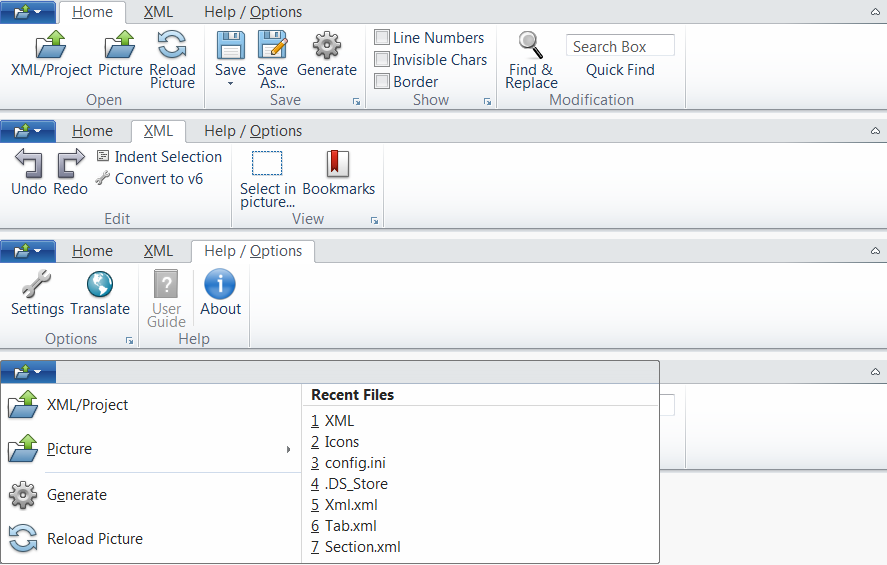The image size is (887, 565).
Task: Toggle the Invisible Chars checkbox
Action: [x=382, y=60]
